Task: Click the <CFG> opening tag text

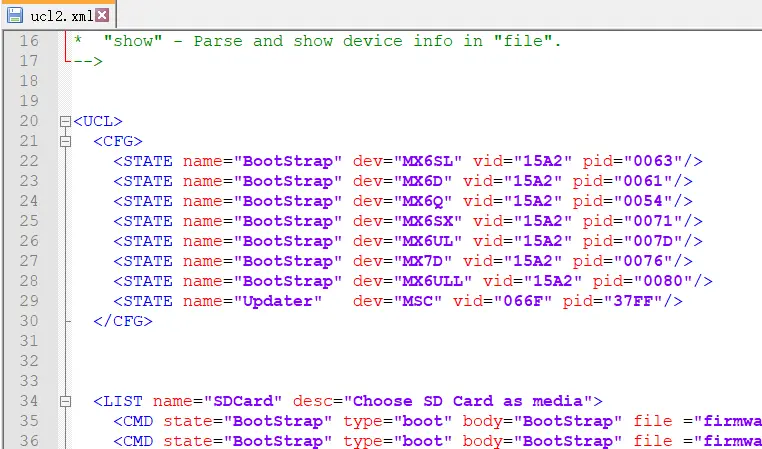Action: tap(118, 141)
